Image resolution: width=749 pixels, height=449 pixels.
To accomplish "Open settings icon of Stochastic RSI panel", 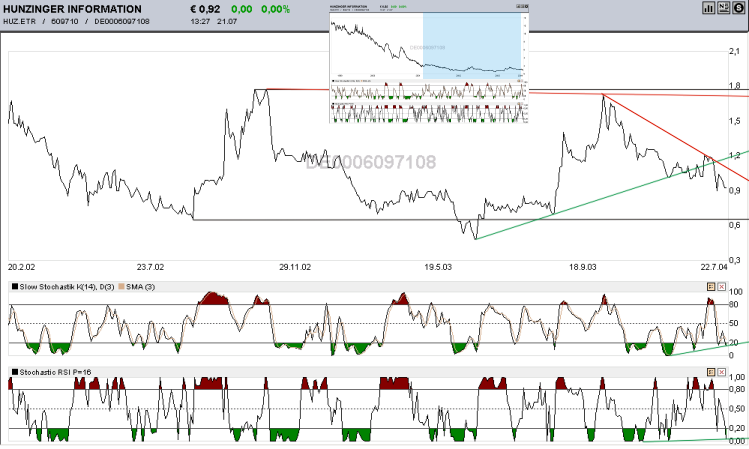I will click(711, 372).
